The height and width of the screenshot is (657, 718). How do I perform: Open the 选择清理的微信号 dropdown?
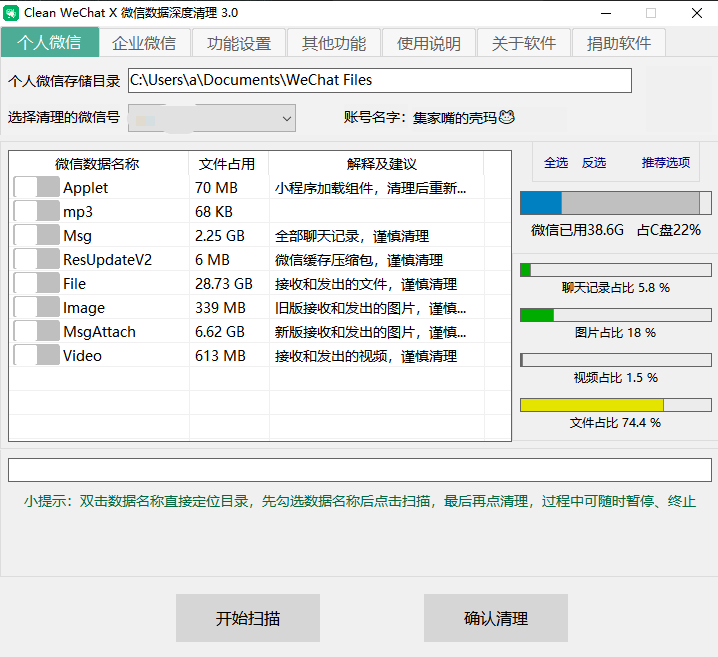212,118
